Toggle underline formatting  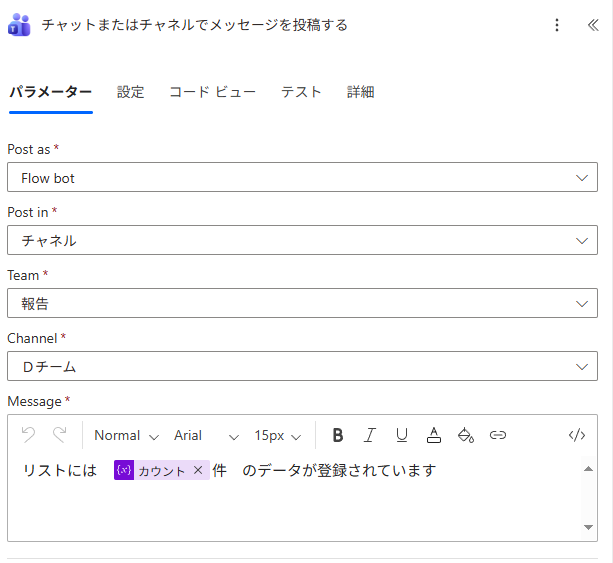pos(401,435)
